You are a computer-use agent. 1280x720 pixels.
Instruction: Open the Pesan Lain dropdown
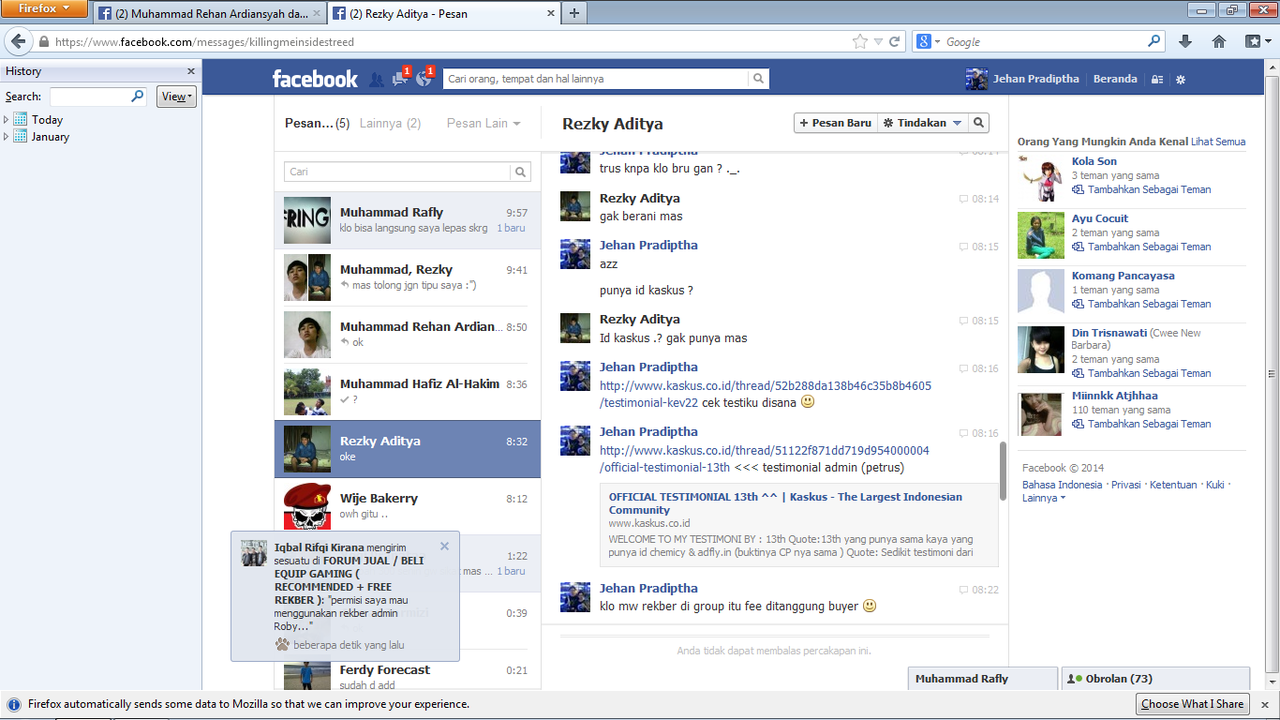(483, 123)
